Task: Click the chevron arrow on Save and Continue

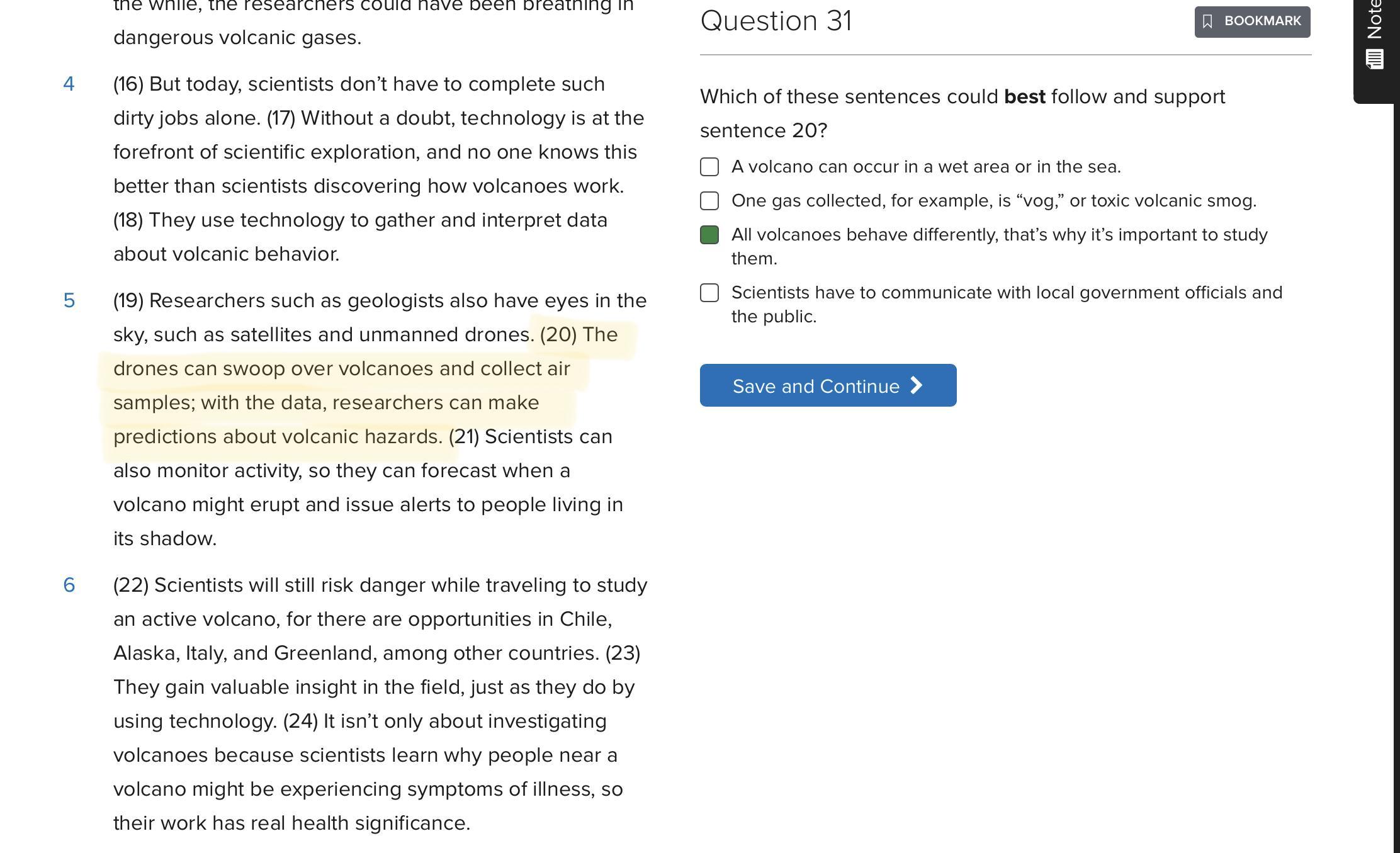Action: pyautogui.click(x=917, y=385)
